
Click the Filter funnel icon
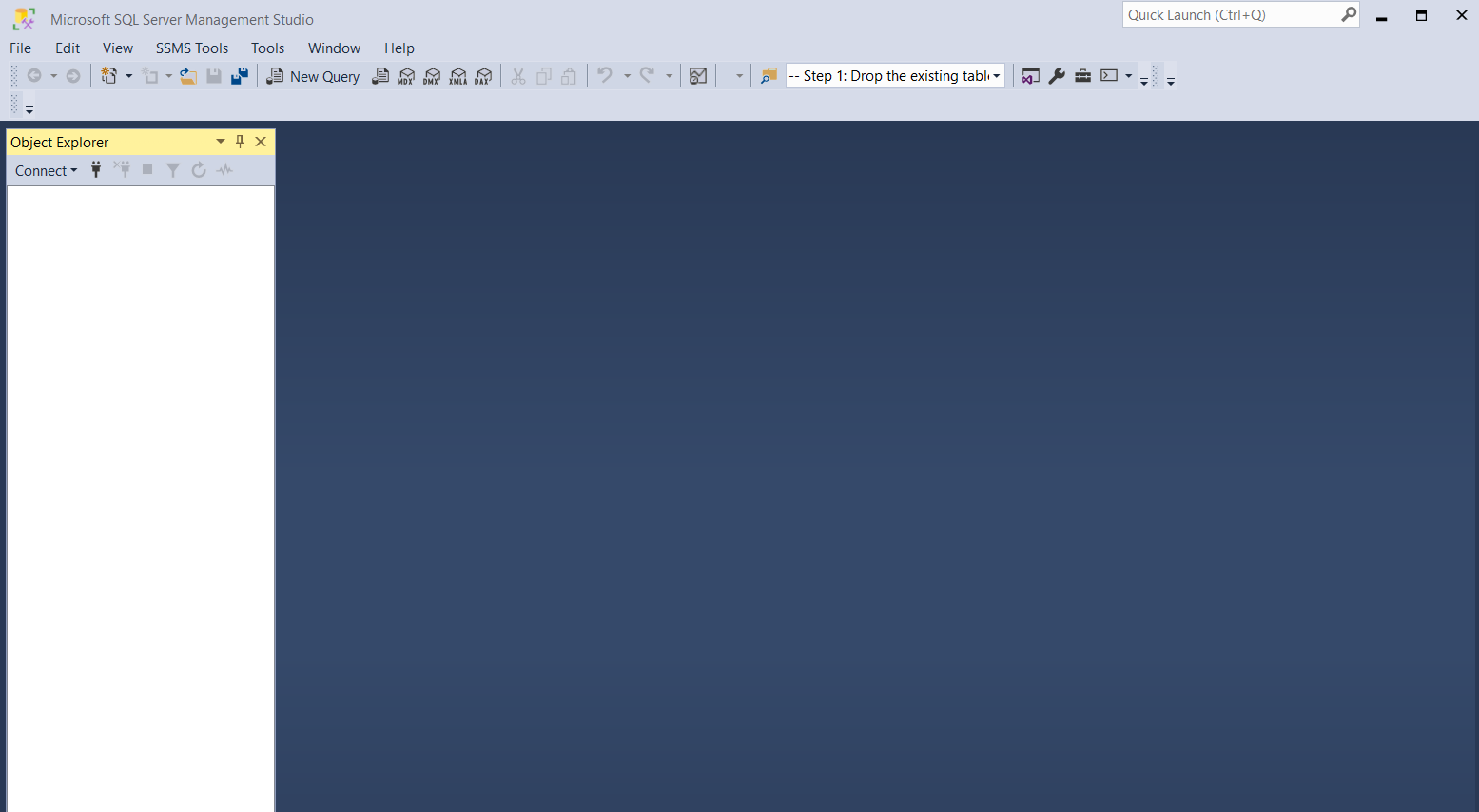coord(173,170)
